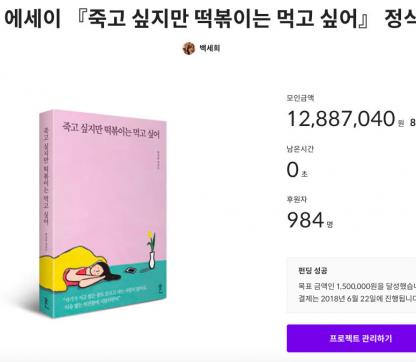
Task: Click the 프로젝트 관리하기 purple button
Action: pos(351,338)
